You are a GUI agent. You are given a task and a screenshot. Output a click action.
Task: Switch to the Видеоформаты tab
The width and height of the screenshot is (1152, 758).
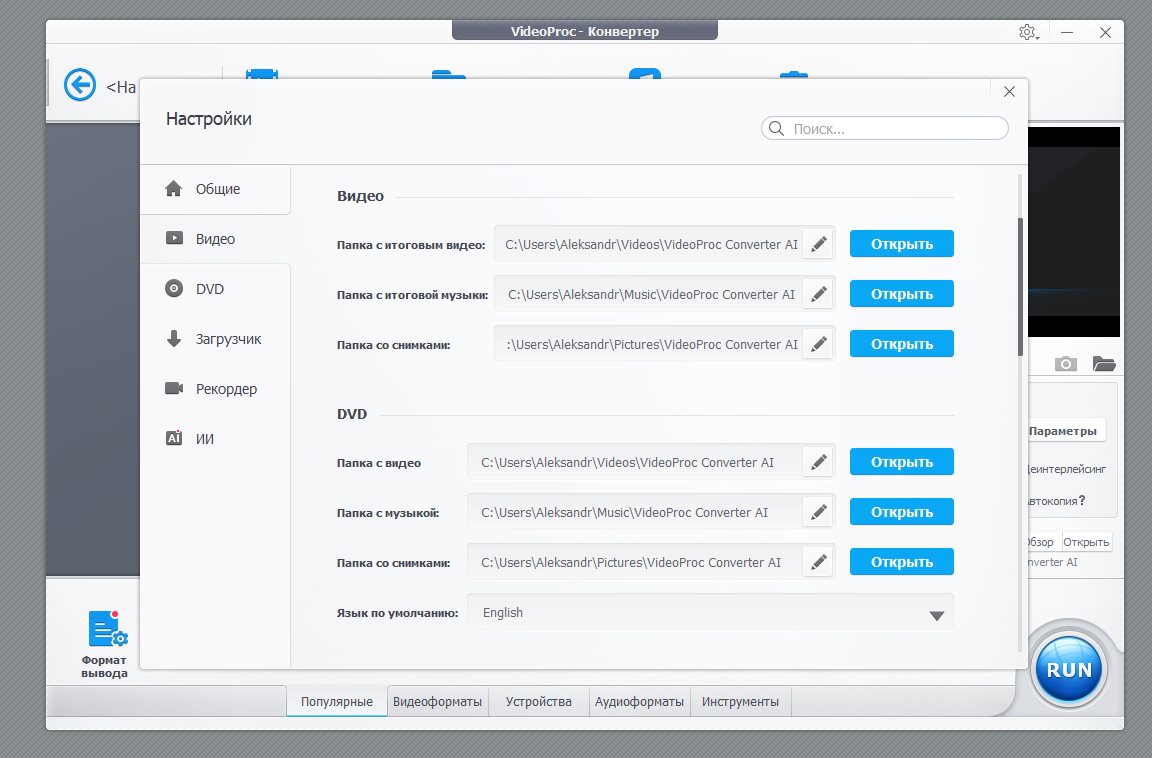[437, 702]
